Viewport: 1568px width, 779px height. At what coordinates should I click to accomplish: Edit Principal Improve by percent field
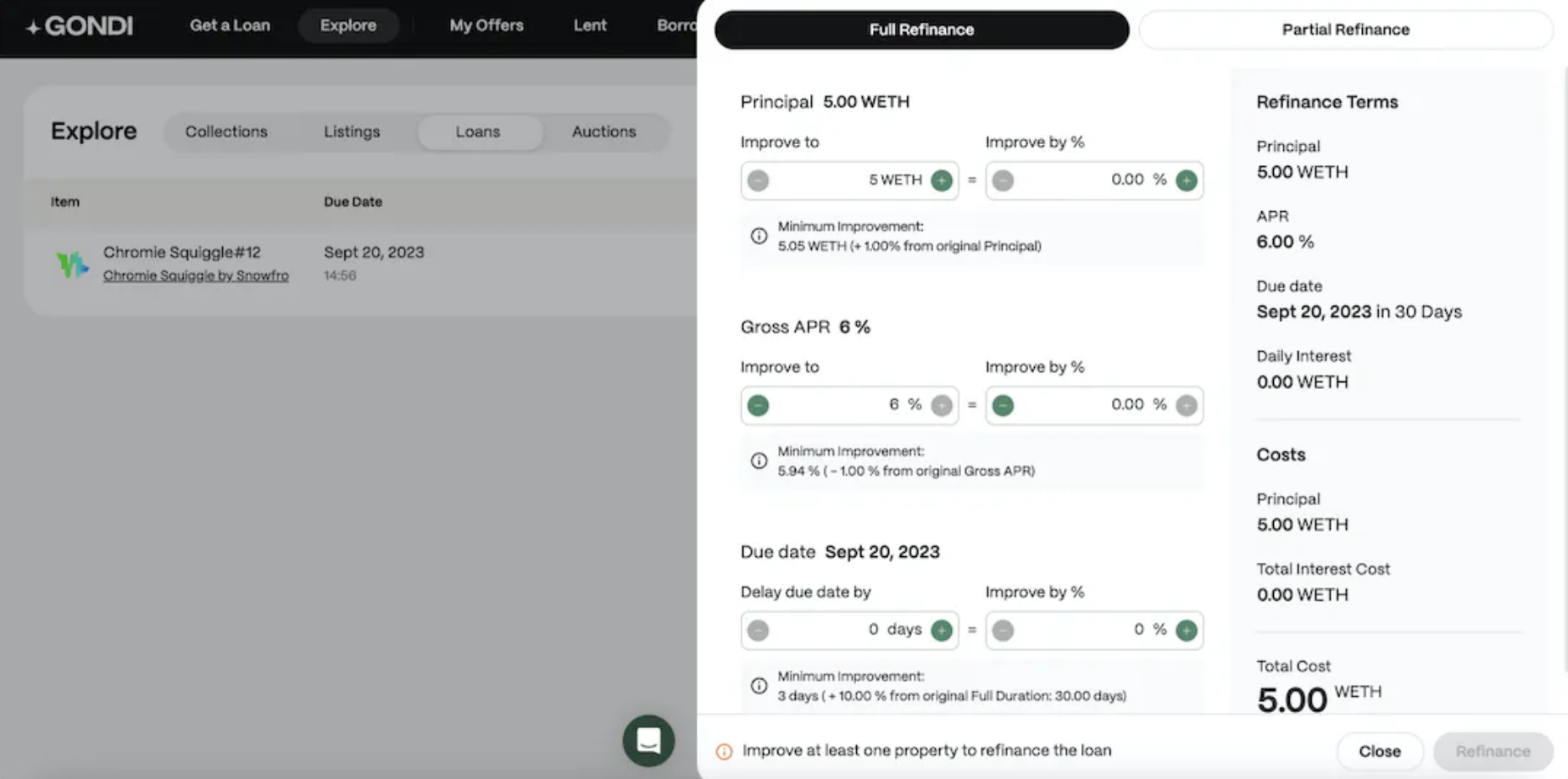coord(1094,181)
